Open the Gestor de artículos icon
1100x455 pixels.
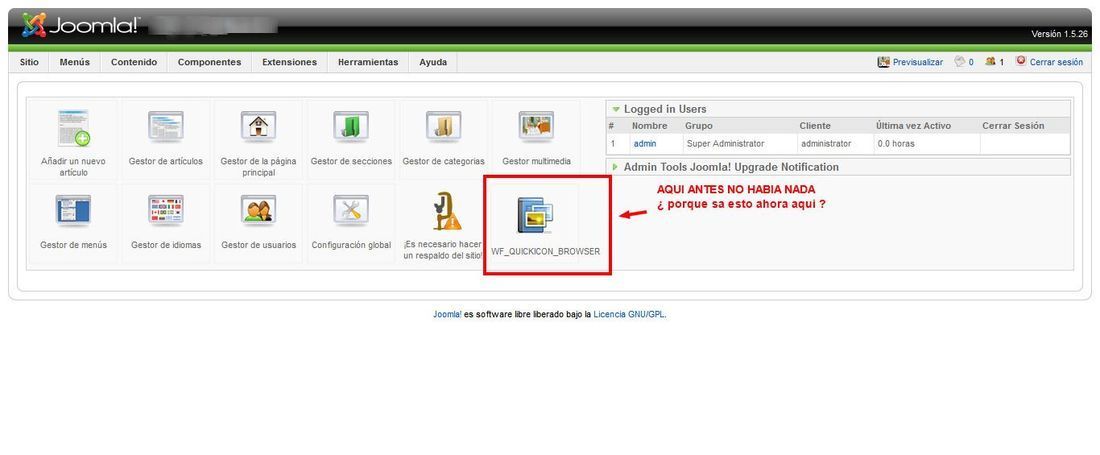(x=166, y=128)
